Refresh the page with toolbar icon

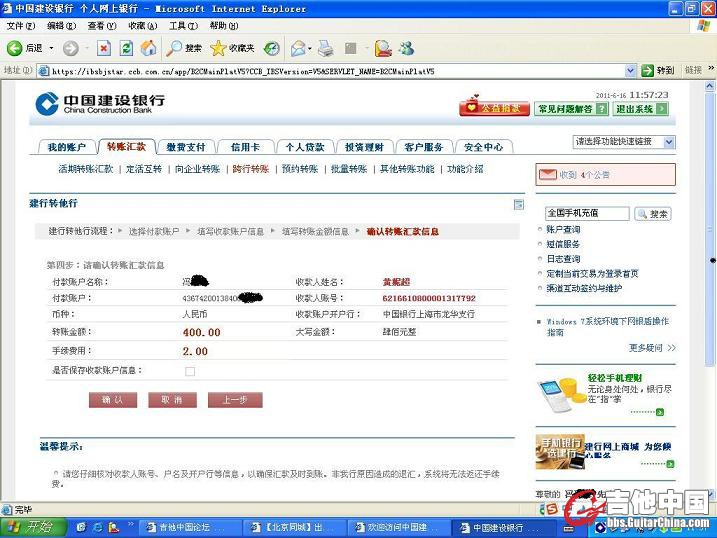click(126, 48)
